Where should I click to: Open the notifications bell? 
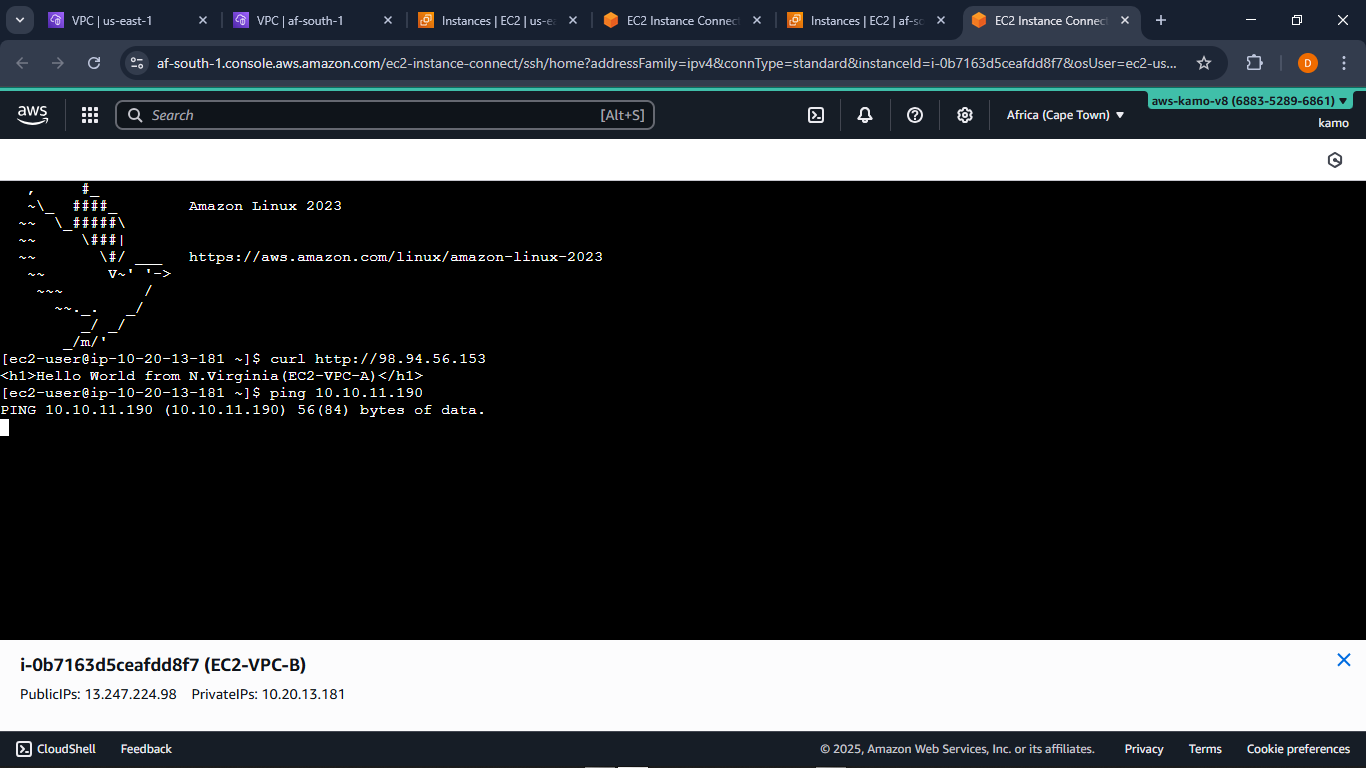[864, 115]
